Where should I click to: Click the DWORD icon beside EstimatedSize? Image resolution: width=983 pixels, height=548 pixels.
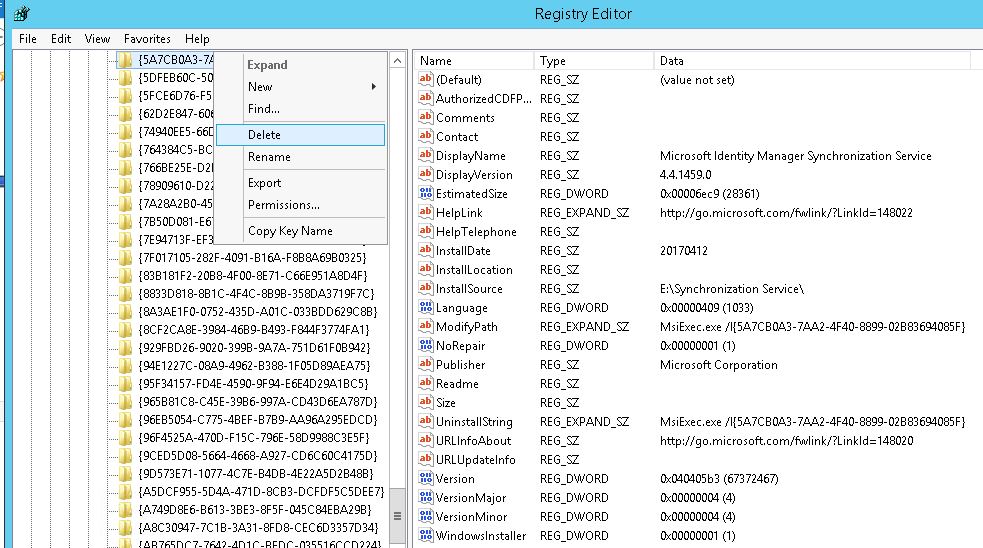426,193
